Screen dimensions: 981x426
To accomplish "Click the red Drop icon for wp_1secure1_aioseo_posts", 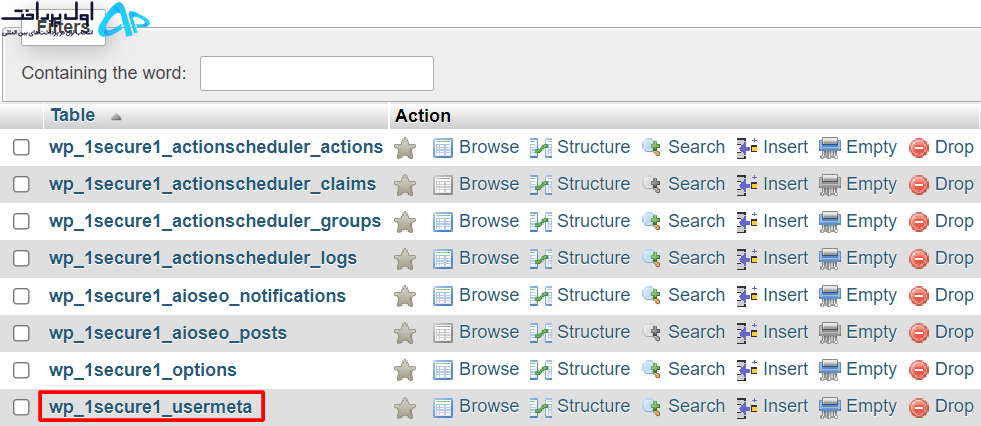I will point(918,333).
